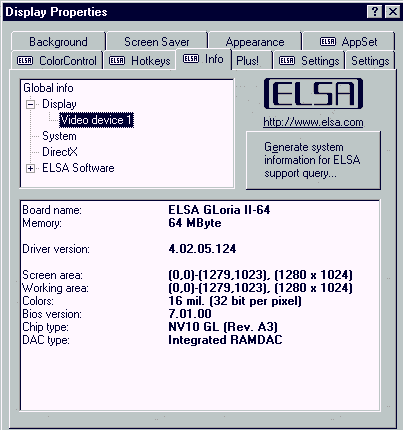Click the ELSA icon on Info tab

click(191, 59)
